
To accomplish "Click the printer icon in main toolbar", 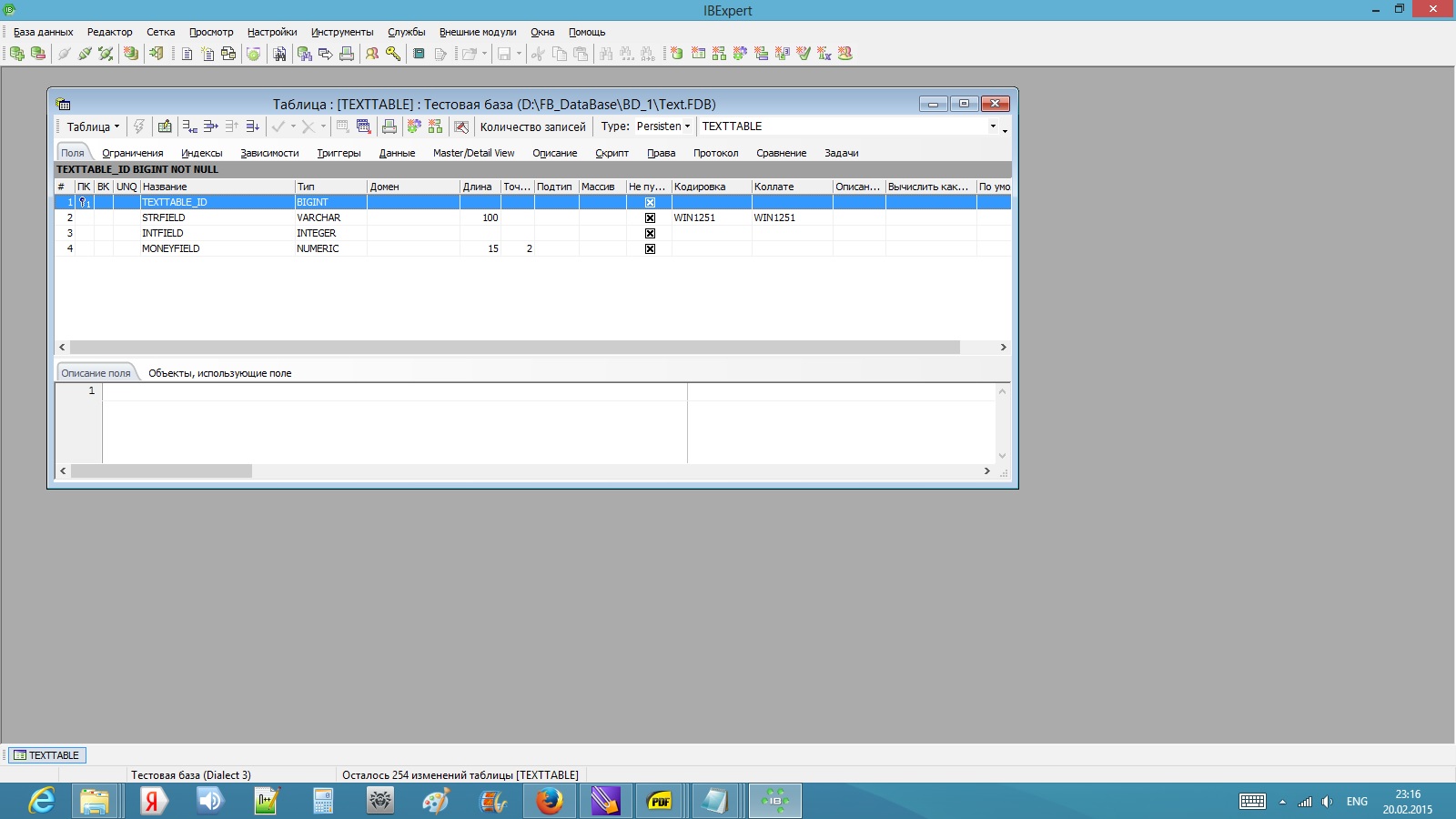I will click(x=347, y=54).
